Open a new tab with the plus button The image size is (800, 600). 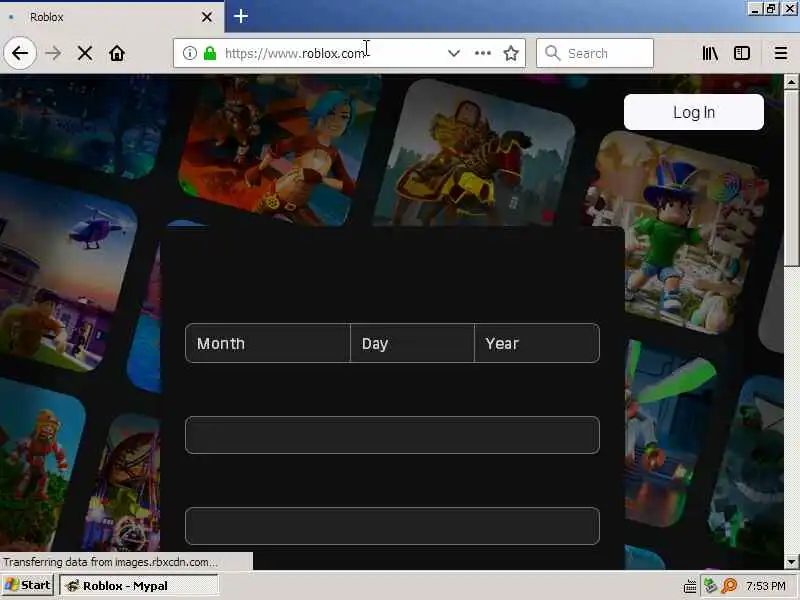click(x=241, y=16)
